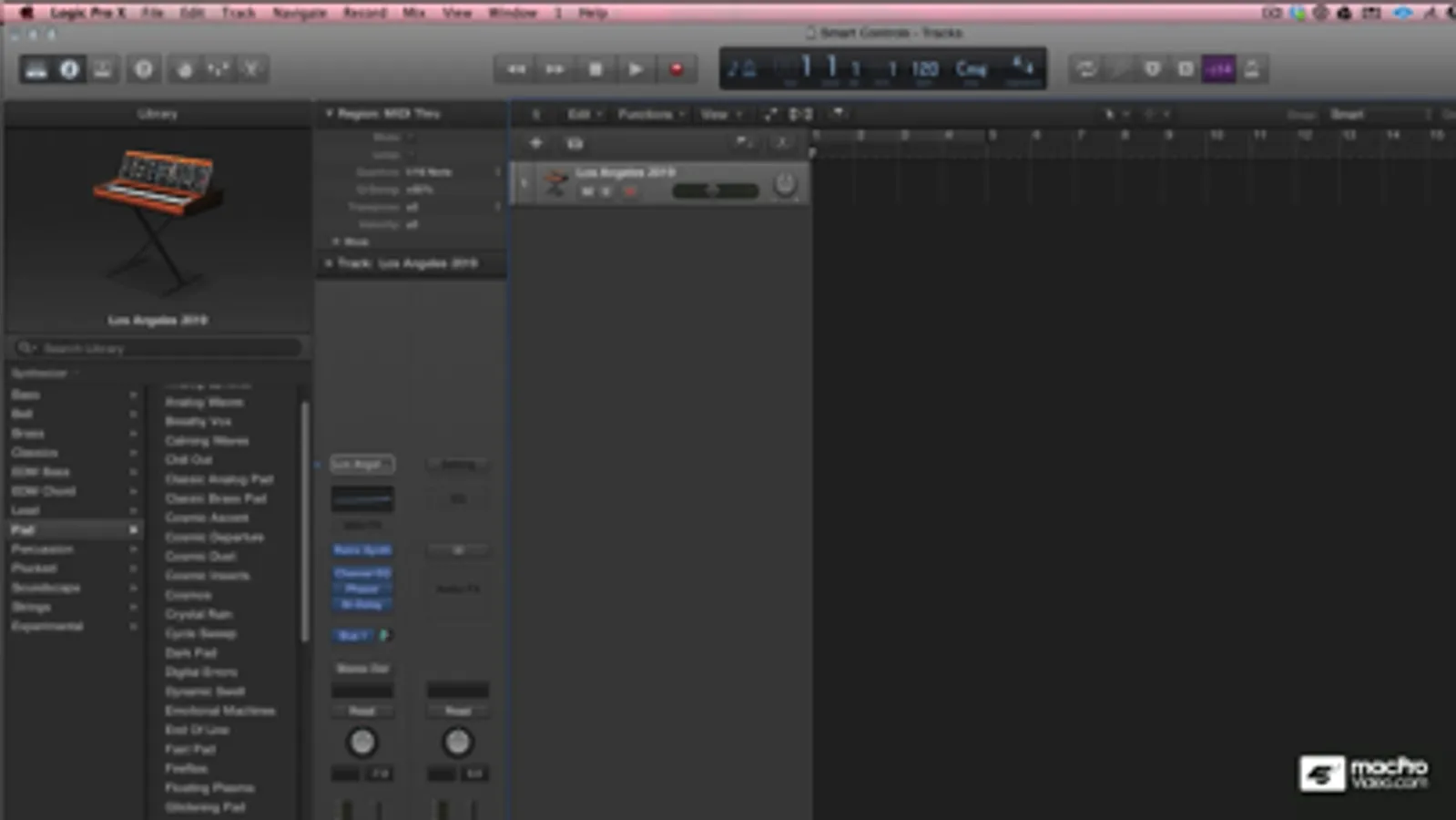Toggle the Metronome click button

(1252, 69)
